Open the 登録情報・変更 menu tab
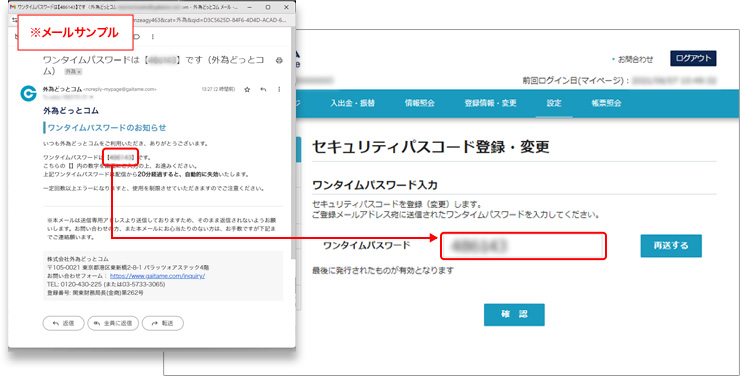Image resolution: width=740 pixels, height=376 pixels. tap(490, 103)
